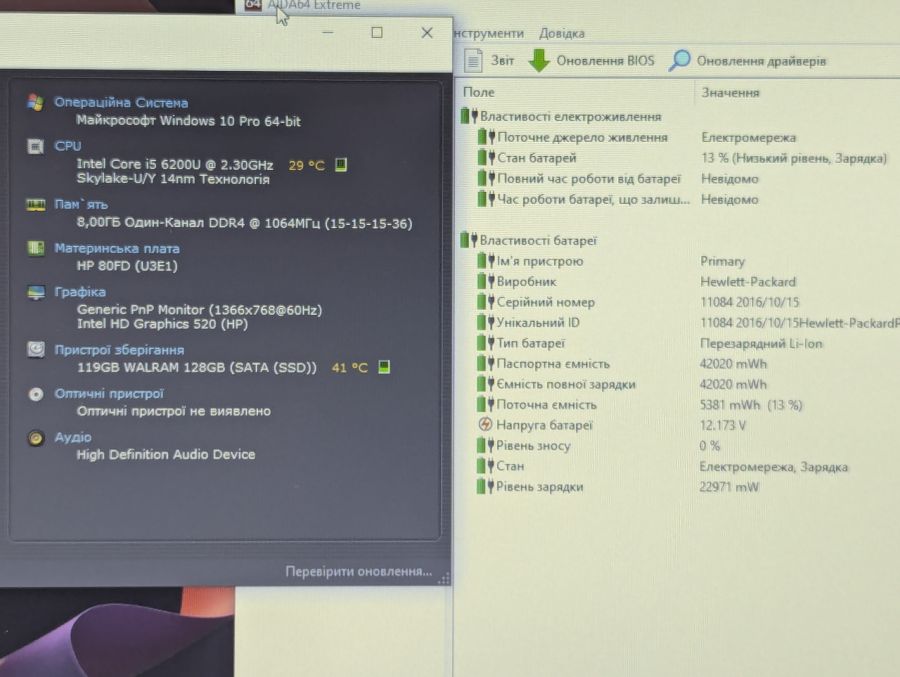Click the Звіт toolbar button label
The height and width of the screenshot is (677, 900).
click(x=502, y=61)
